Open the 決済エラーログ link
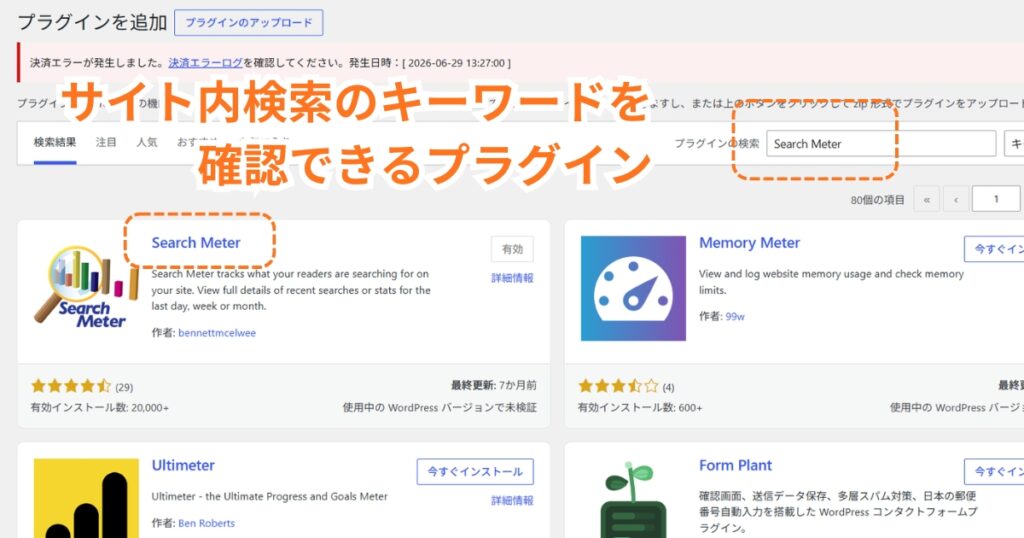Viewport: 1024px width, 538px height. point(206,63)
